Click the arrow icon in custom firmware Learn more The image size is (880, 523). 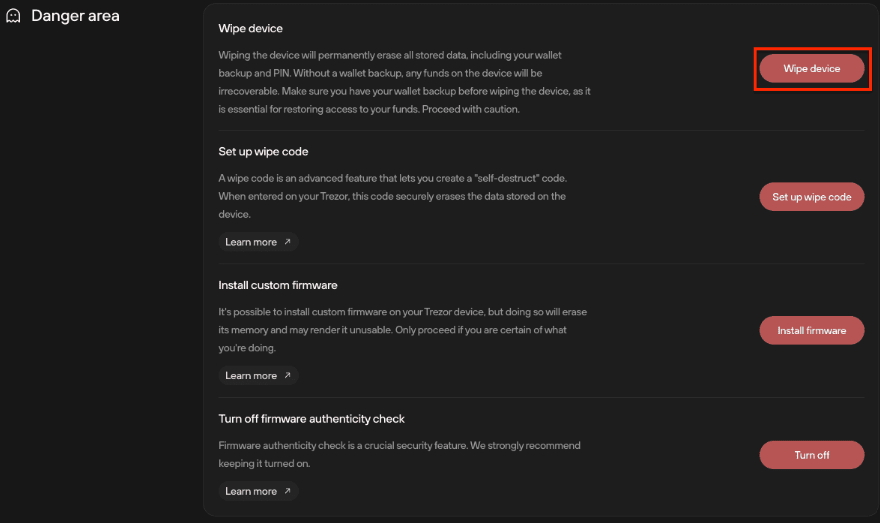pos(288,376)
